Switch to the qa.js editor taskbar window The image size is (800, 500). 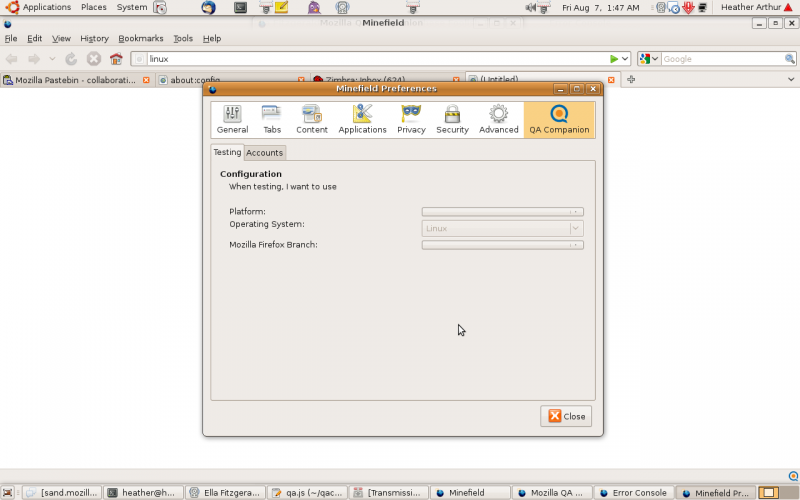(307, 493)
